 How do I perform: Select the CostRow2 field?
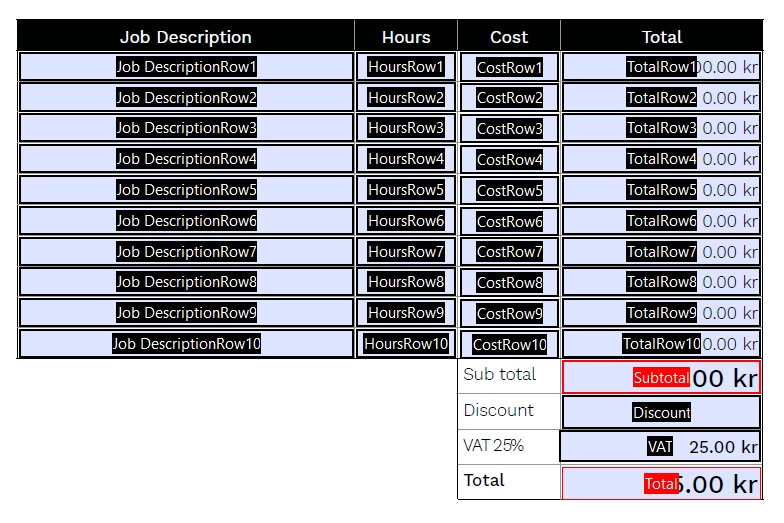pyautogui.click(x=509, y=98)
